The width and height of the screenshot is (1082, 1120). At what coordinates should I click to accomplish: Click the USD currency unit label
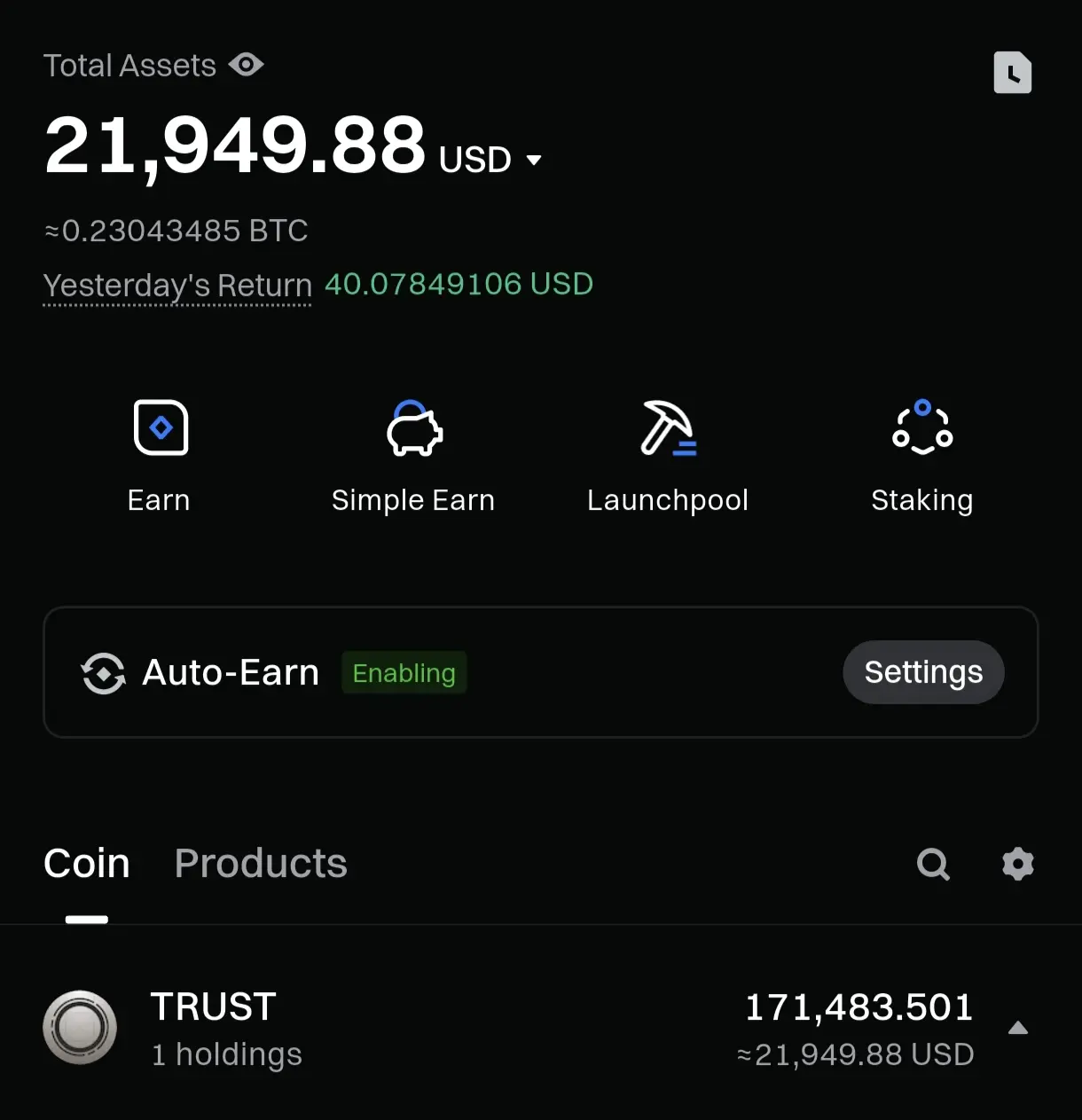475,161
